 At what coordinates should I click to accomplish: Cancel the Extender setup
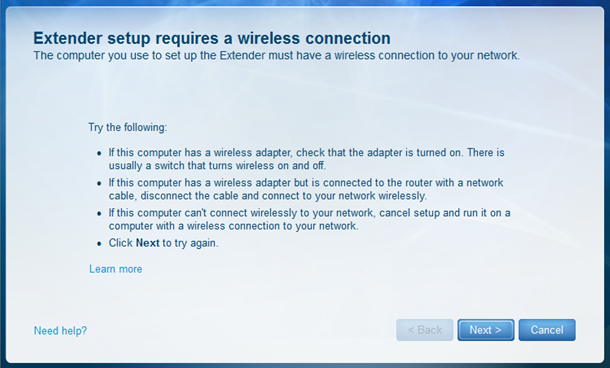point(547,330)
